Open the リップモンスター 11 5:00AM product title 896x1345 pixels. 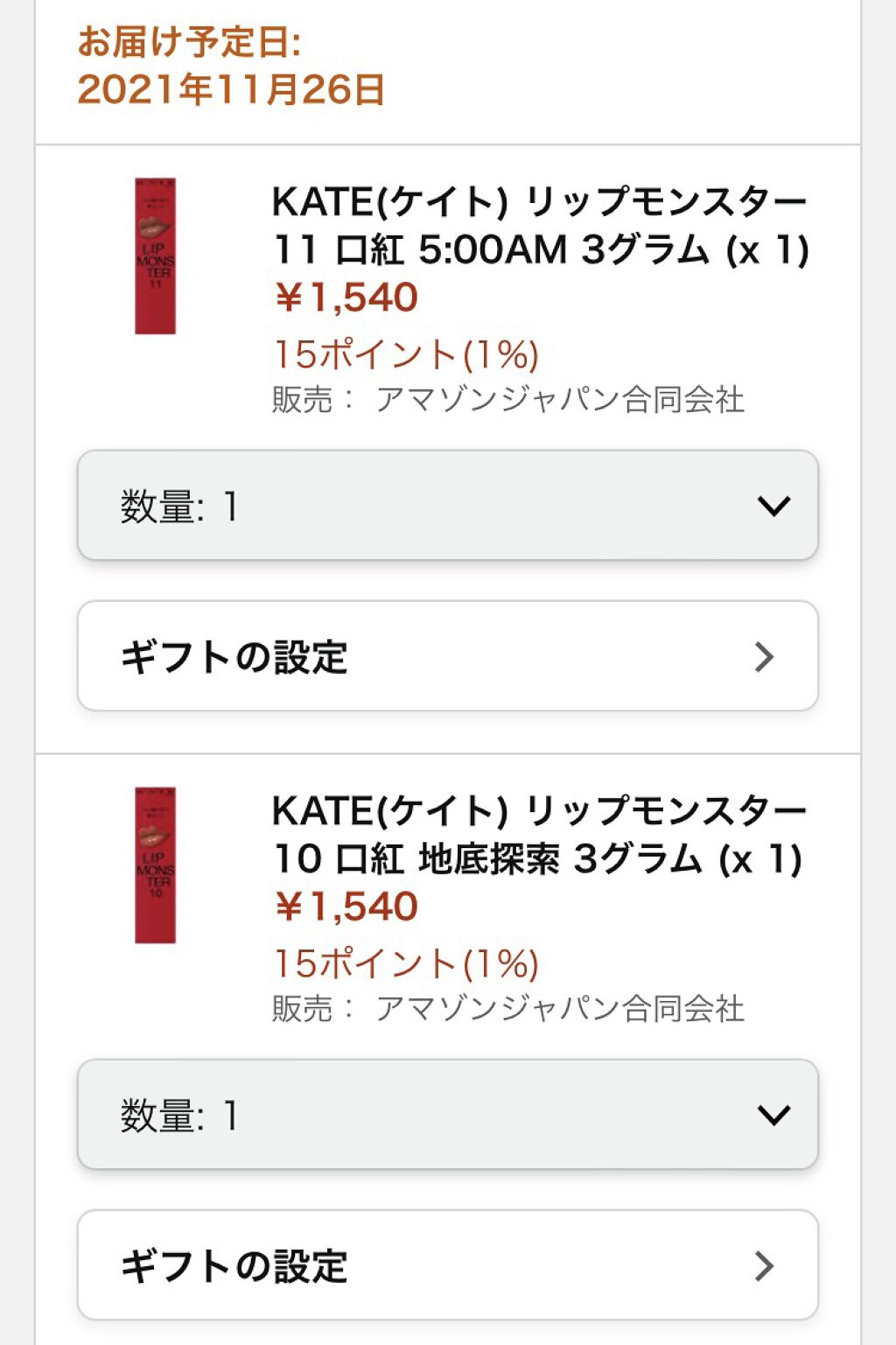pyautogui.click(x=539, y=225)
